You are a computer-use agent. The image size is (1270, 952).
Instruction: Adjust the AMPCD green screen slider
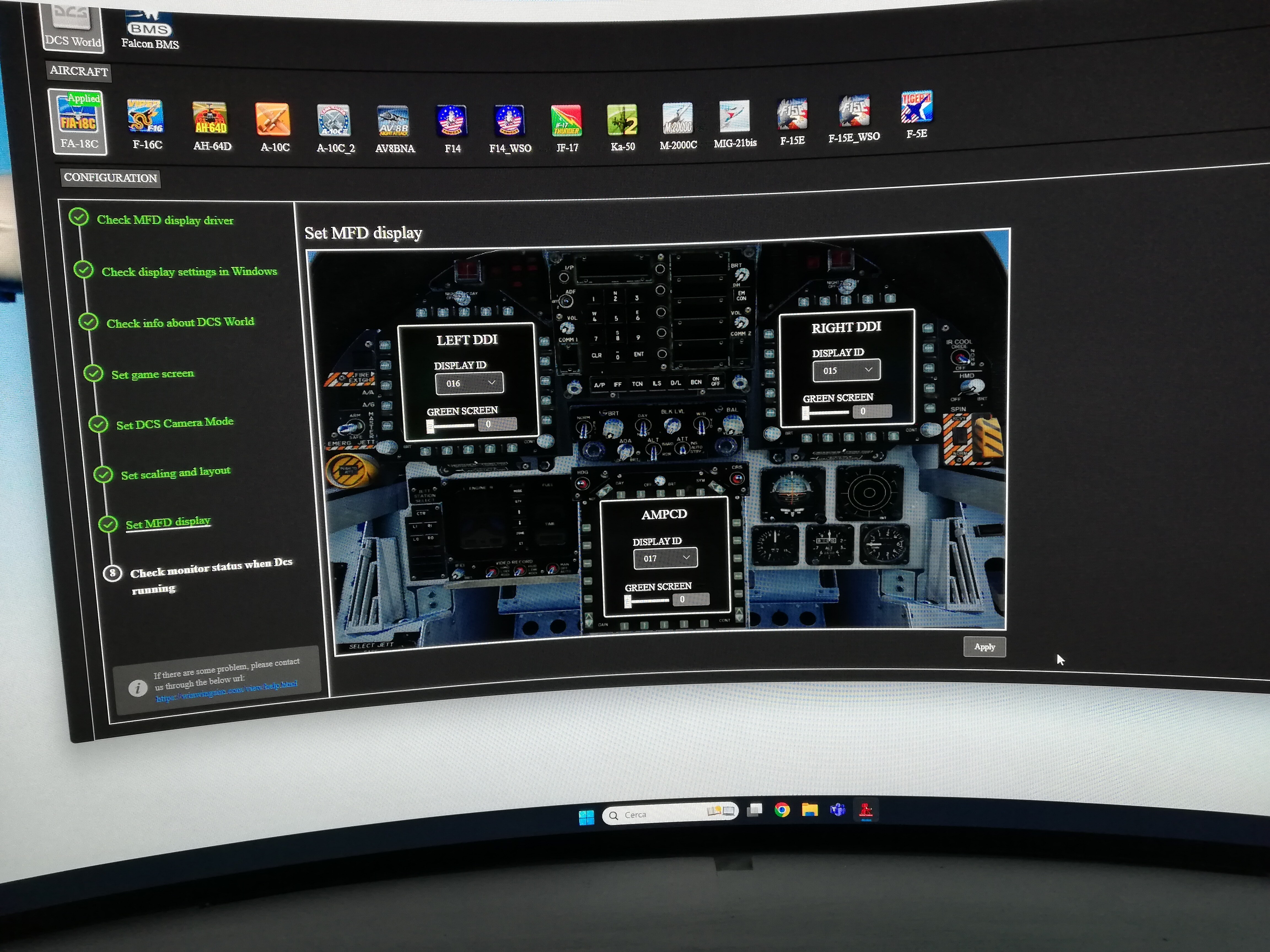pos(647,601)
